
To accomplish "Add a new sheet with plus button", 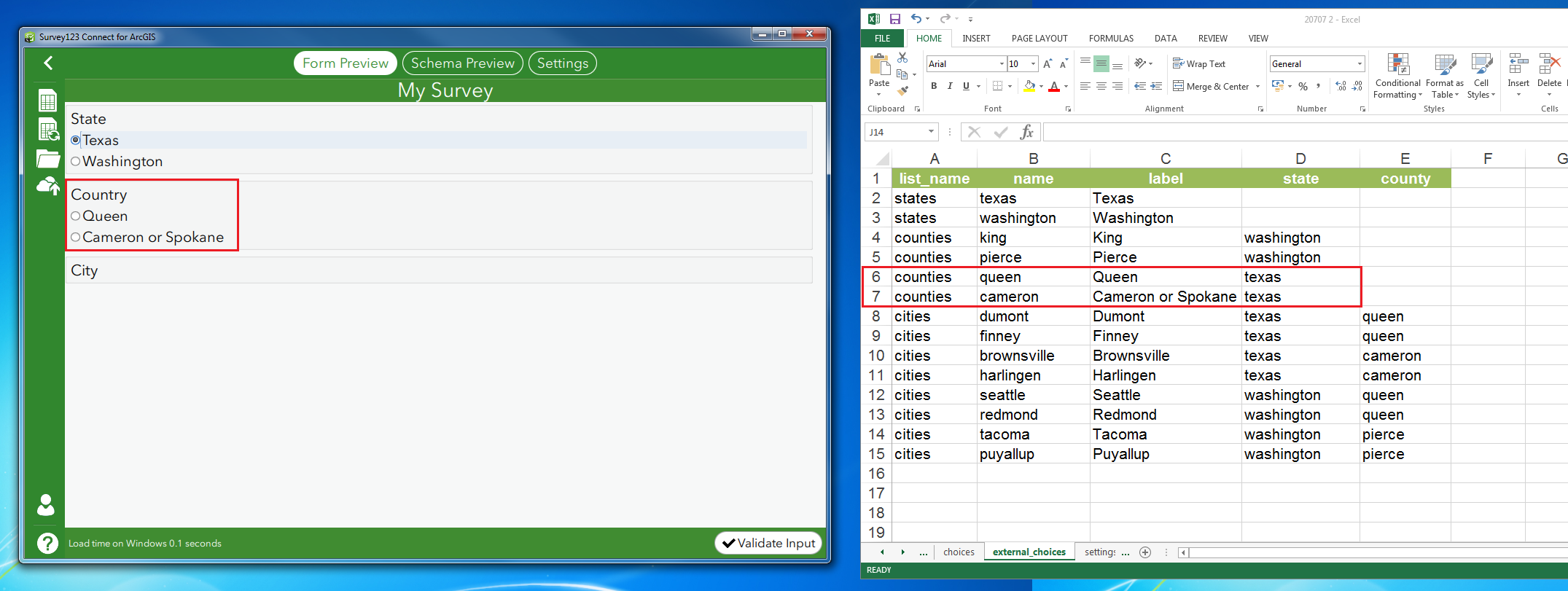I will point(1145,552).
